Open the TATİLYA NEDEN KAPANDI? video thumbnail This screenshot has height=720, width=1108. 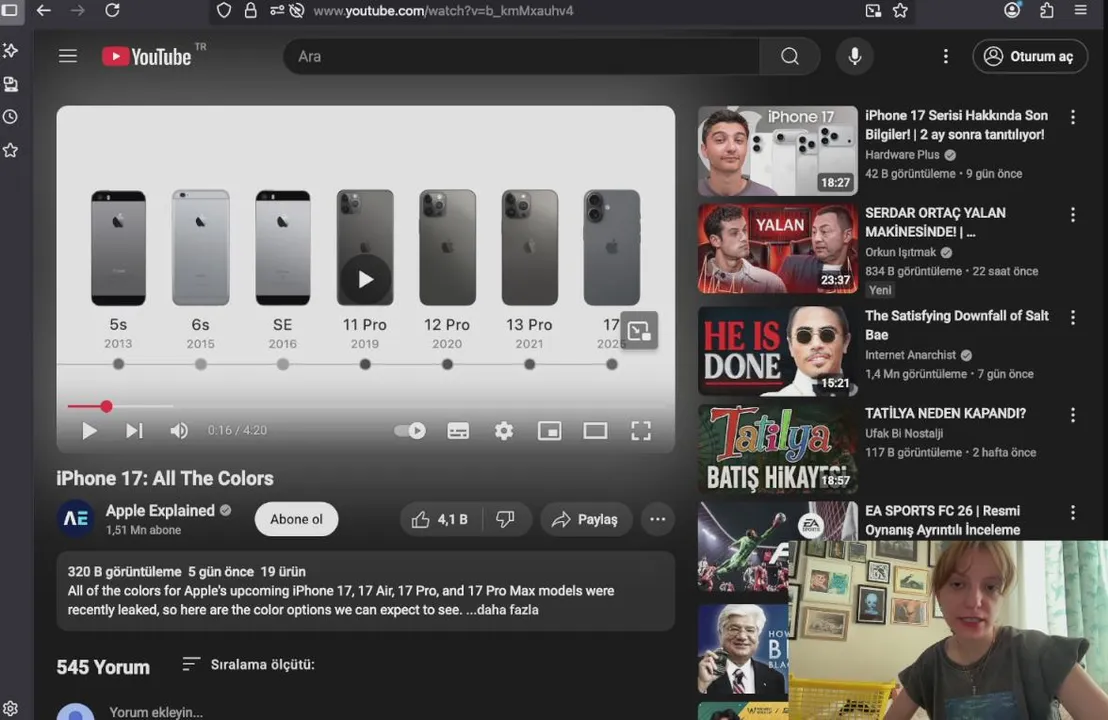point(777,449)
